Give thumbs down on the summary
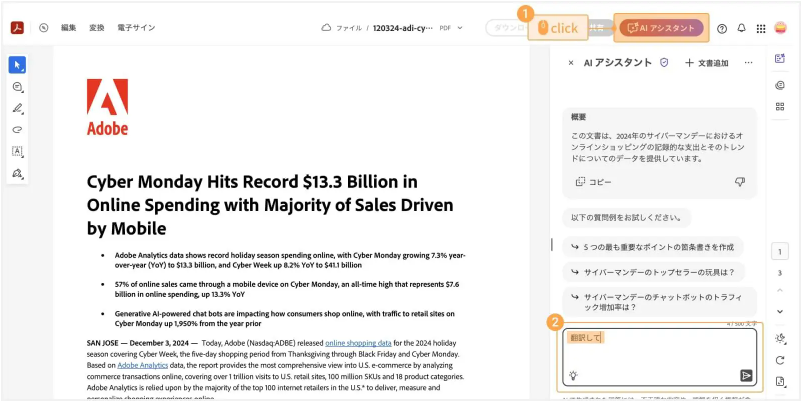The width and height of the screenshot is (801, 401). point(739,182)
